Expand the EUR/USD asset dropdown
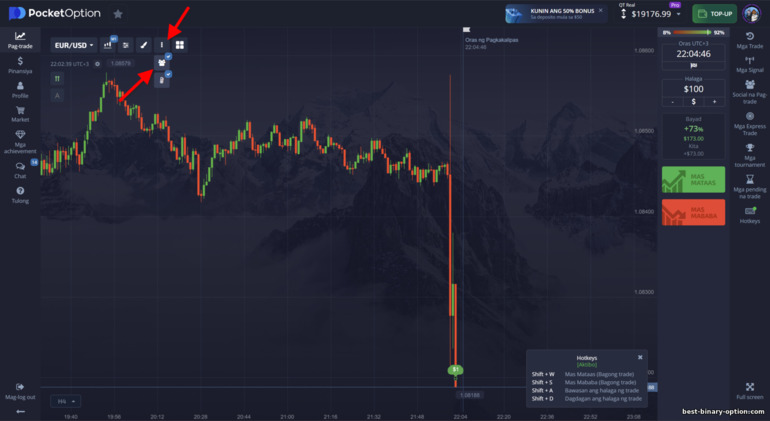The image size is (770, 421). tap(74, 45)
